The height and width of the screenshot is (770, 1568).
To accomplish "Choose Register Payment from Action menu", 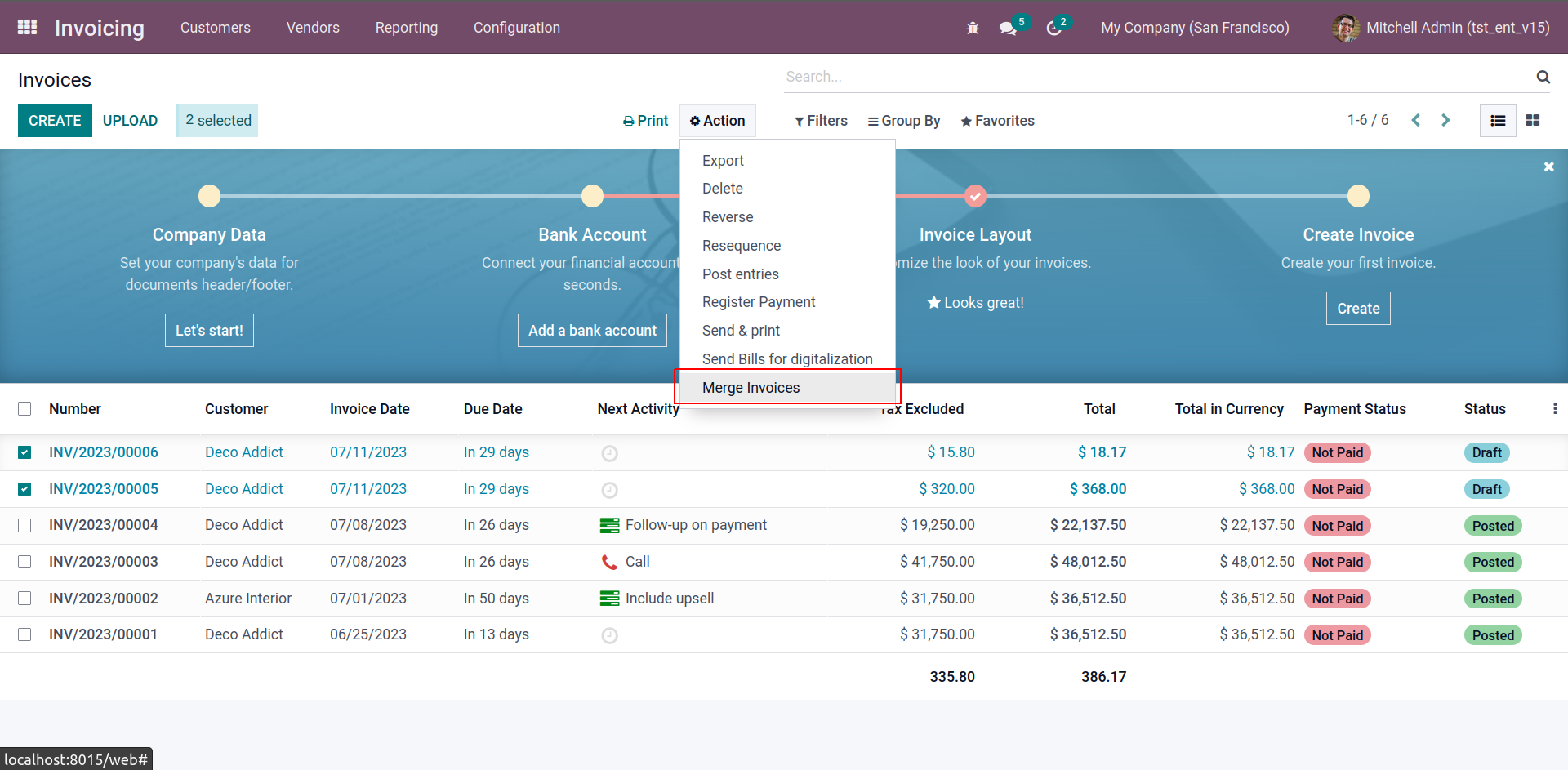I will [787, 302].
